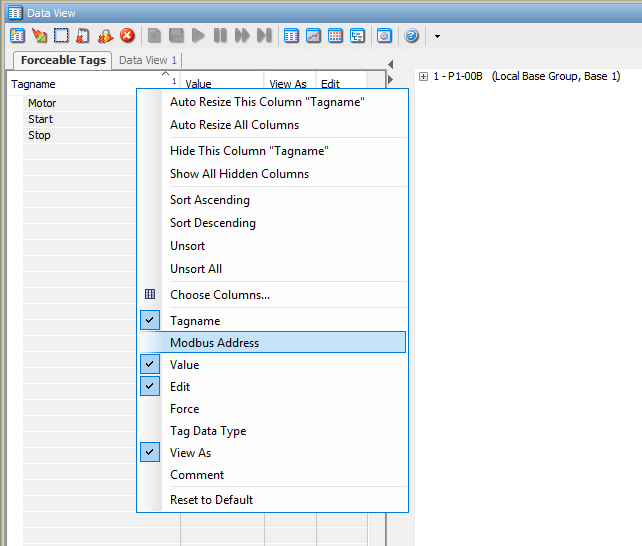
Task: Click the save disk icon in toolbar
Action: pyautogui.click(x=176, y=36)
